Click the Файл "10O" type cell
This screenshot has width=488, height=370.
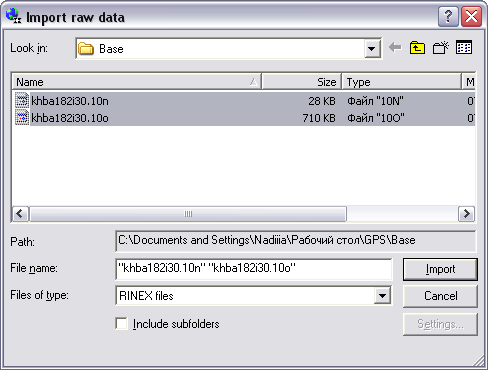[x=376, y=118]
